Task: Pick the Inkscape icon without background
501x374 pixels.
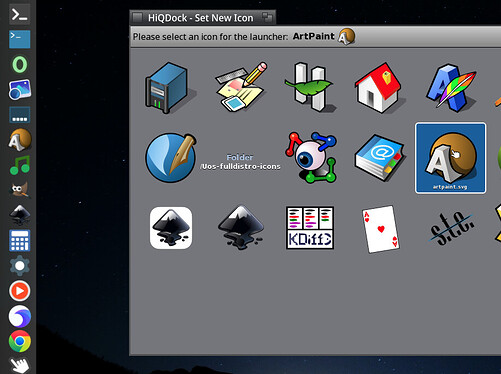Action: pyautogui.click(x=241, y=227)
